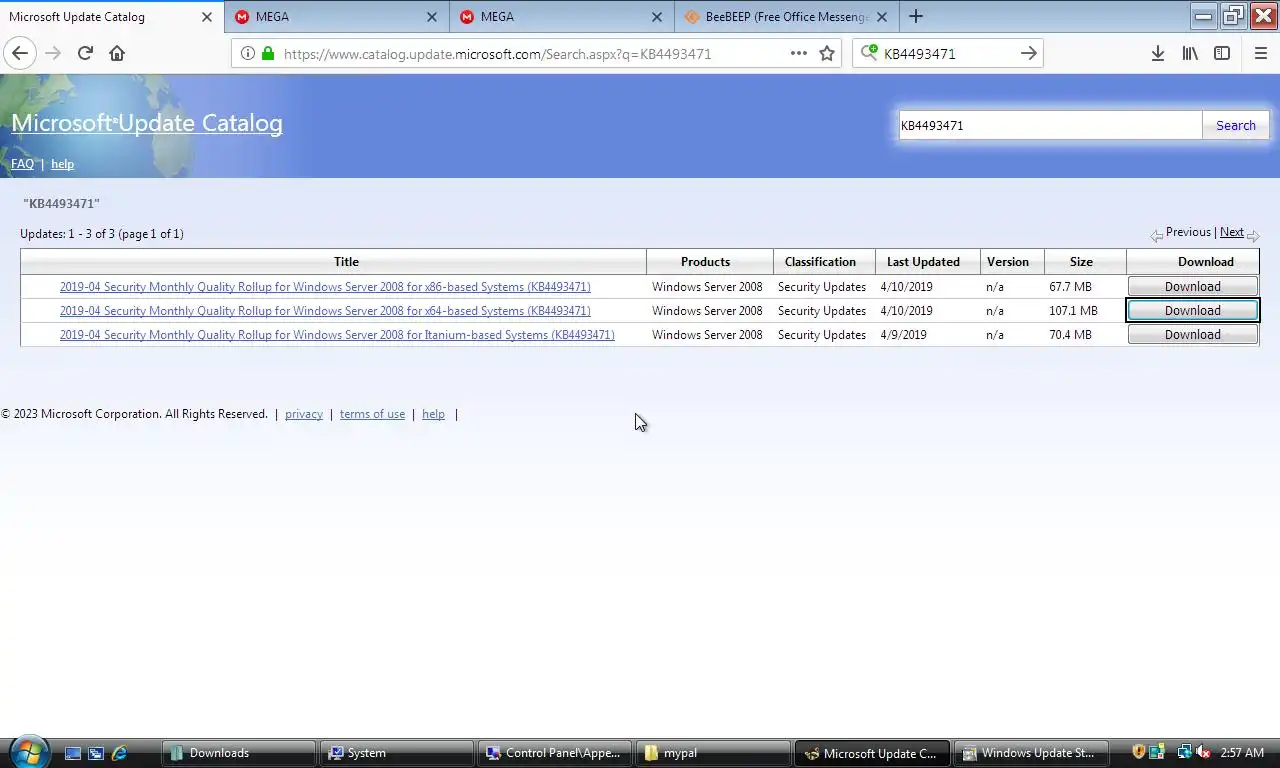Click the search engine icon in search box
The height and width of the screenshot is (768, 1280).
pos(869,53)
